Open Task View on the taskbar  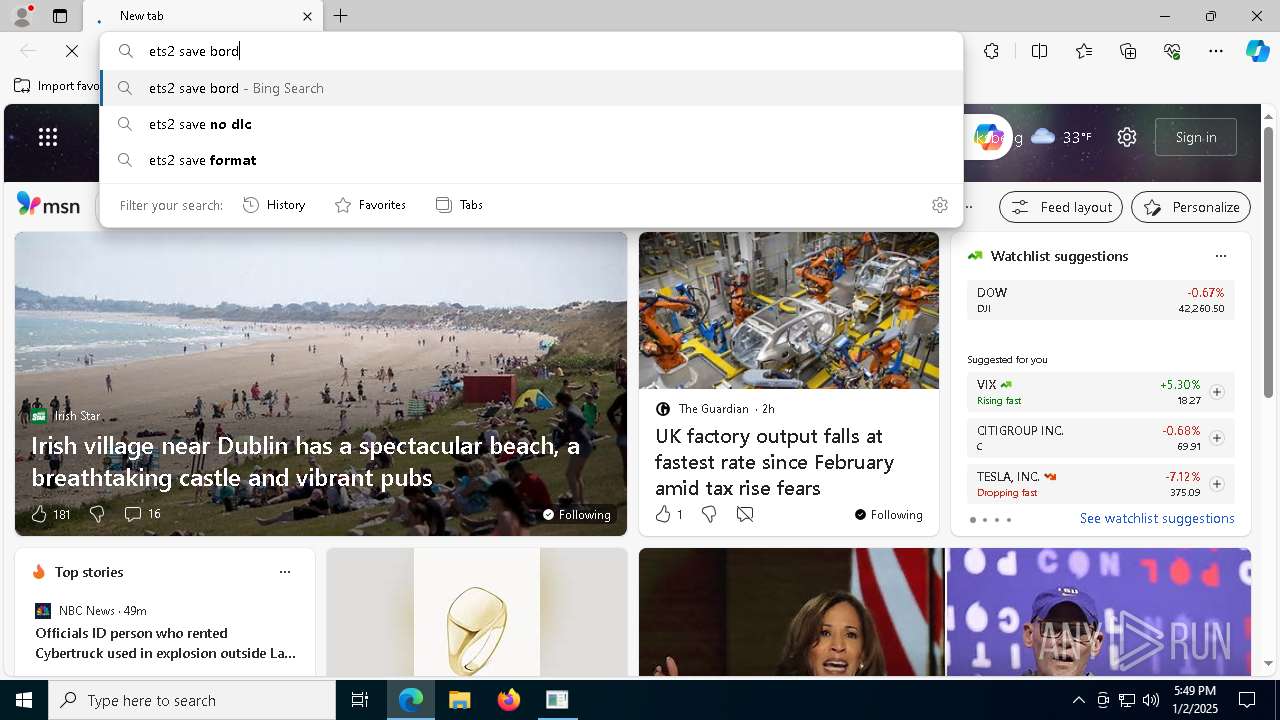(x=360, y=700)
